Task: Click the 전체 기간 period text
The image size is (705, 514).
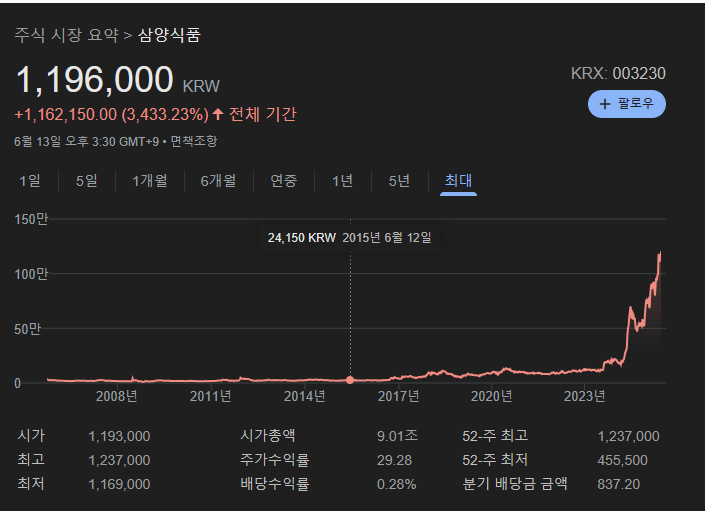Action: [263, 115]
